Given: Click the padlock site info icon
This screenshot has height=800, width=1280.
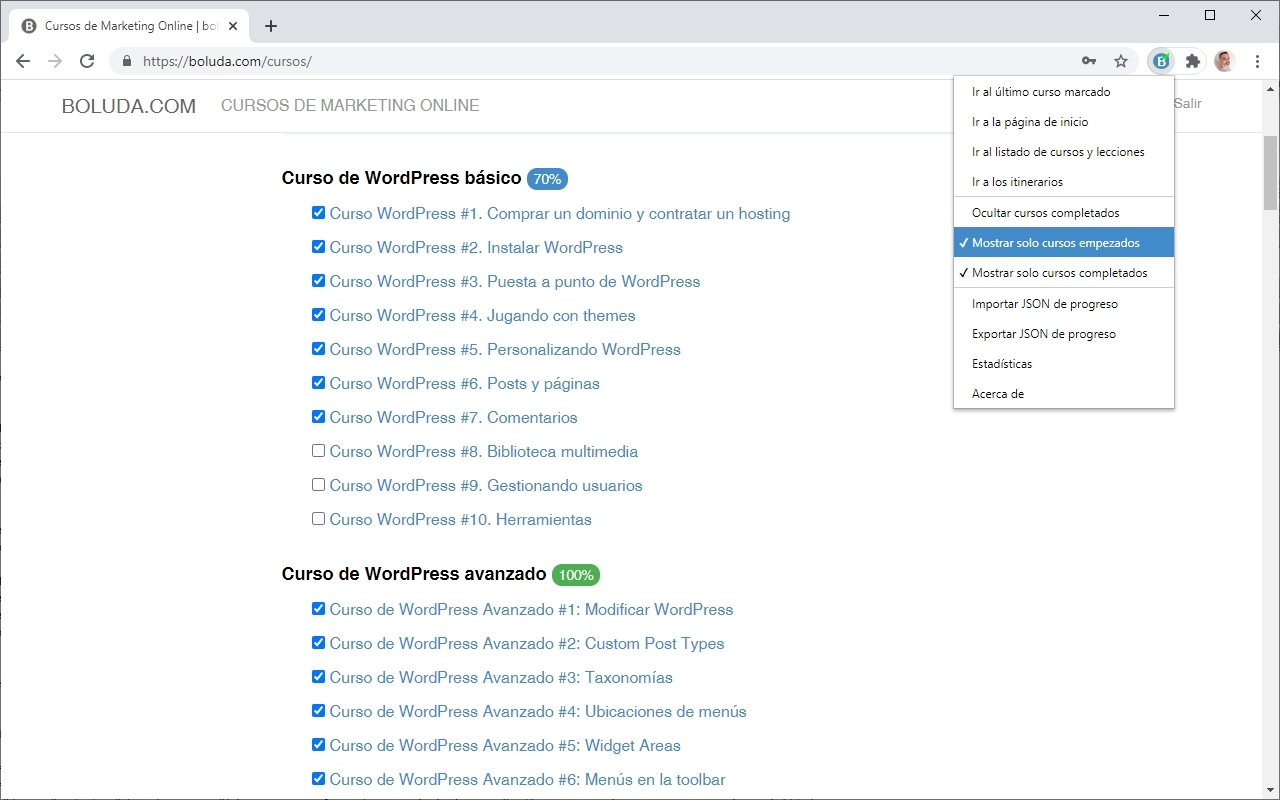Looking at the screenshot, I should pyautogui.click(x=126, y=61).
